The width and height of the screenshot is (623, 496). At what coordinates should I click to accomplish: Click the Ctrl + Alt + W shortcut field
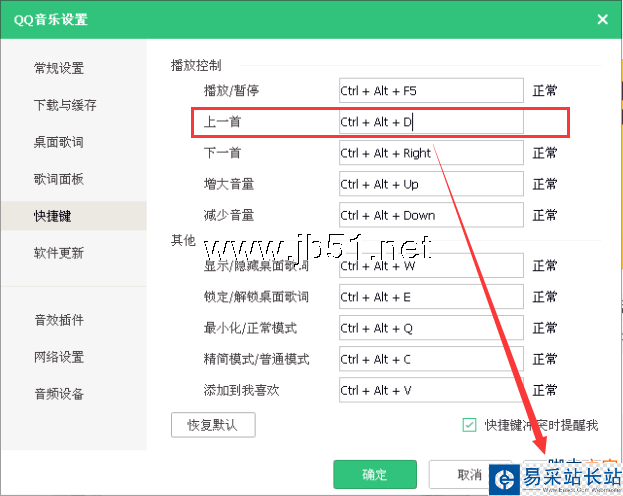pyautogui.click(x=431, y=265)
